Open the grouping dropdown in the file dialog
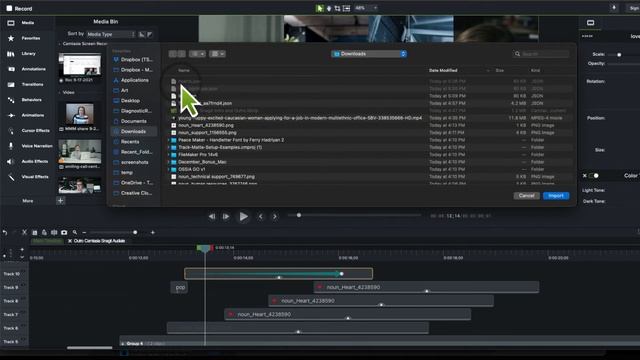 [x=217, y=54]
